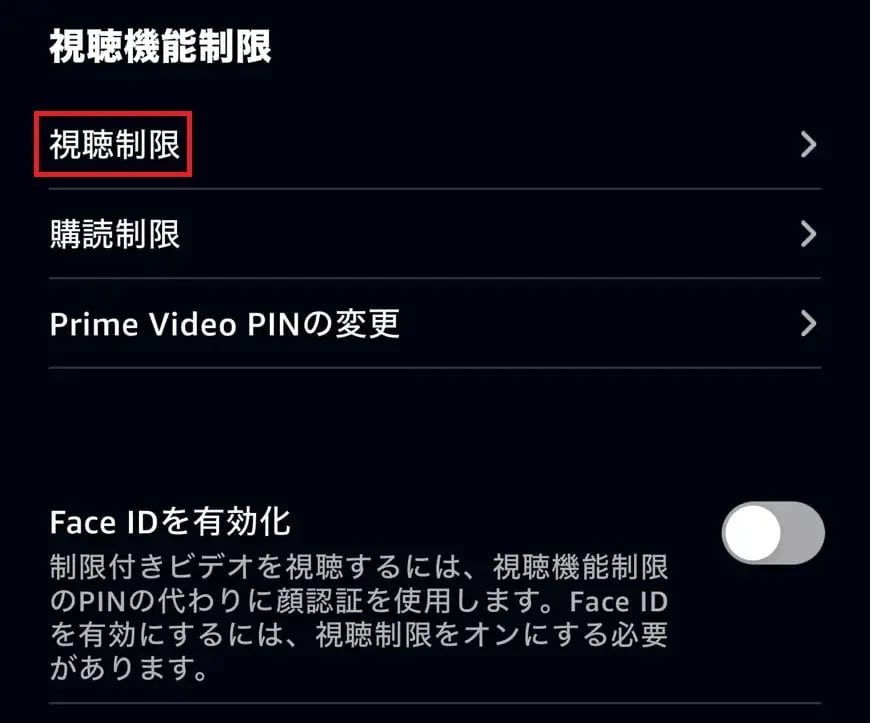Select the 購読制限 row's empty middle area
The height and width of the screenshot is (723, 870).
click(x=488, y=234)
